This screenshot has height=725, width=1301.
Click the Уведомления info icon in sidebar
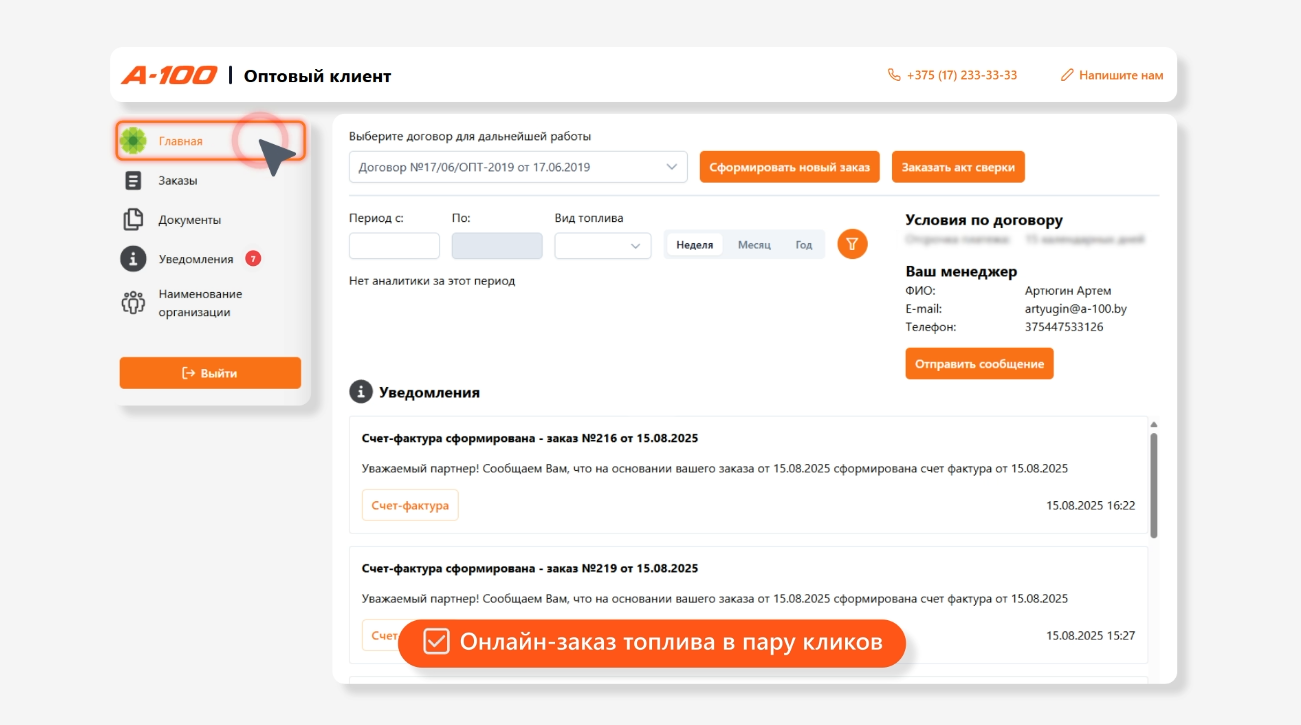click(133, 259)
